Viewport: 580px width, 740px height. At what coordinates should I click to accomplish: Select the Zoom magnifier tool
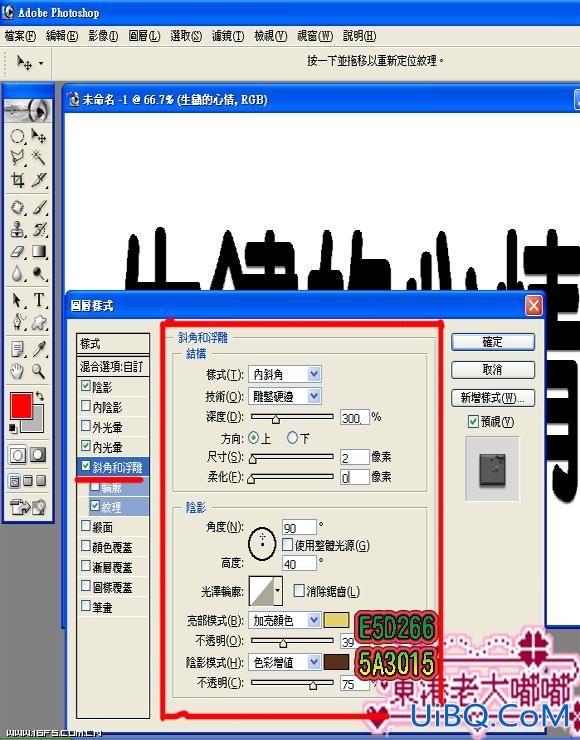click(39, 371)
